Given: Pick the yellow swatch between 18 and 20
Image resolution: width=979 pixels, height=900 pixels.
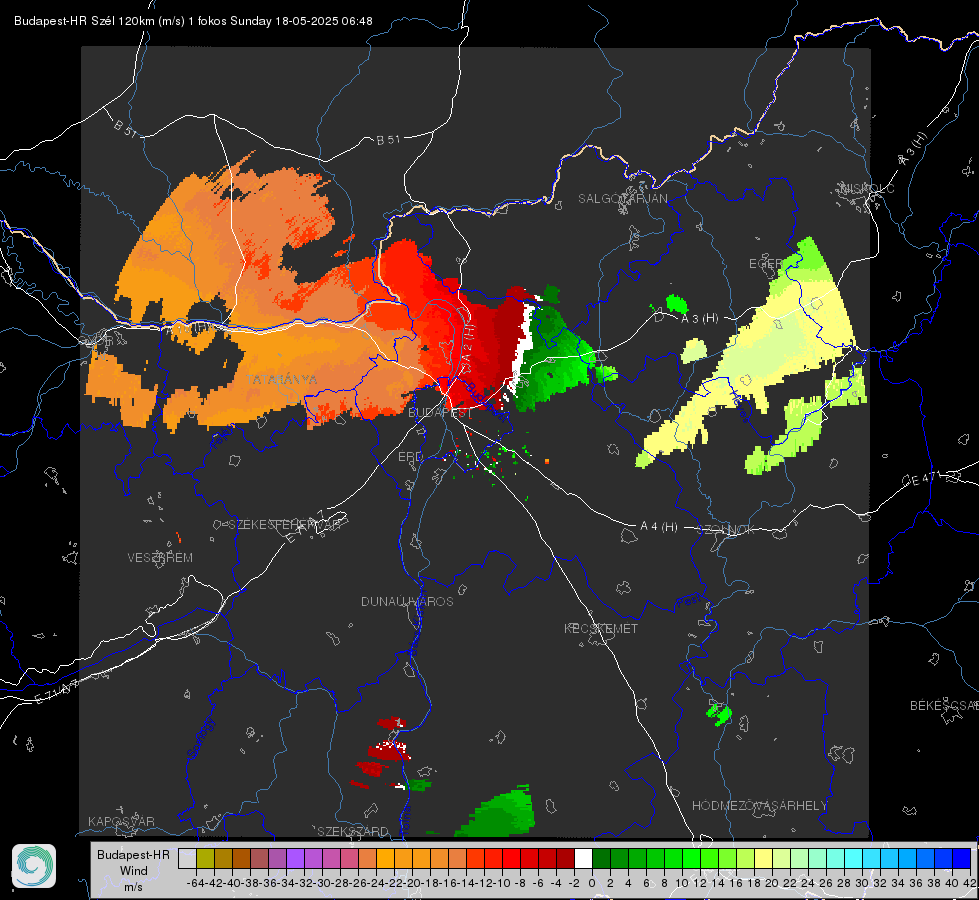Looking at the screenshot, I should coord(763,858).
